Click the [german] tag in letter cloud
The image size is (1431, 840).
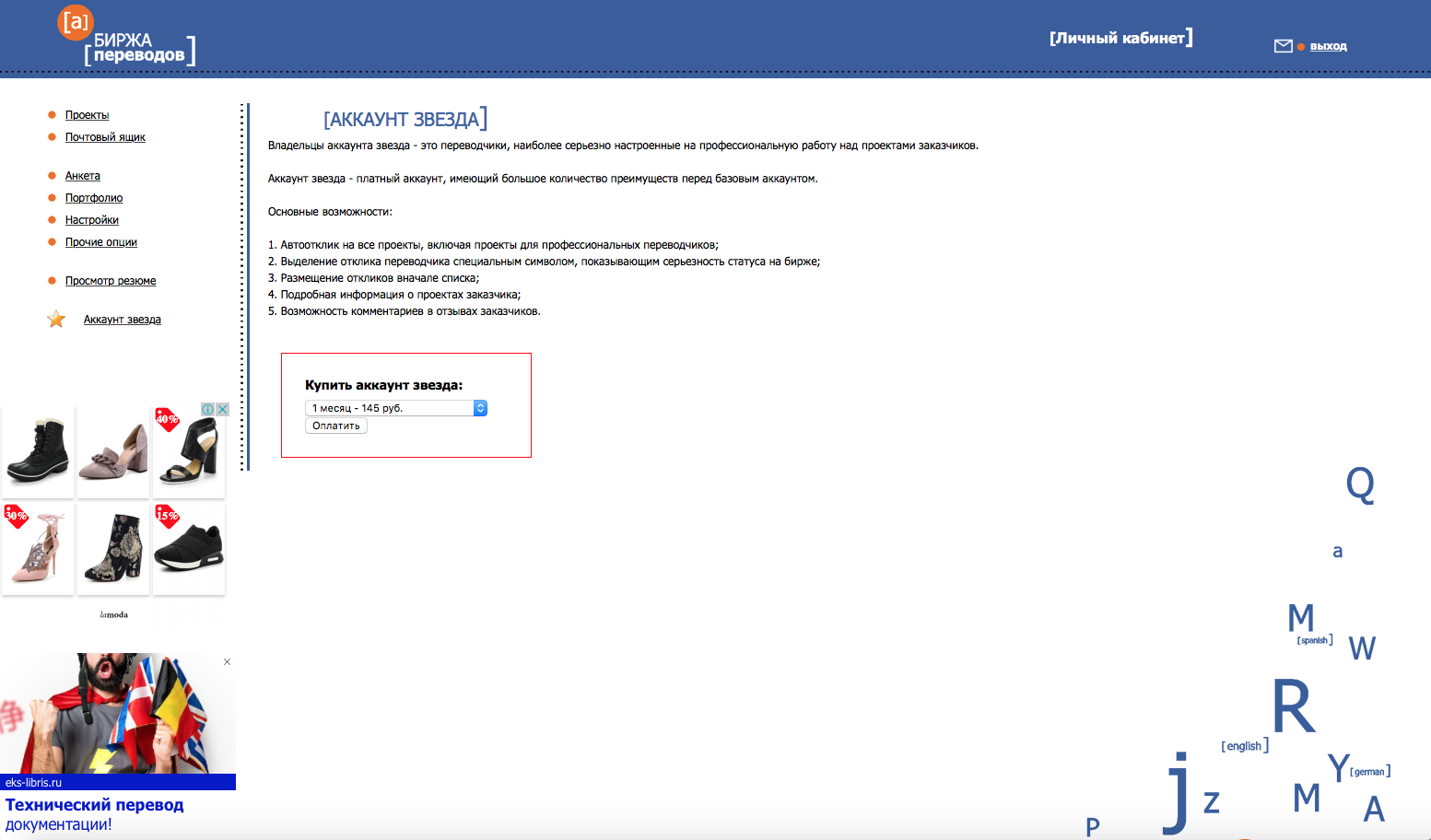coord(1370,772)
